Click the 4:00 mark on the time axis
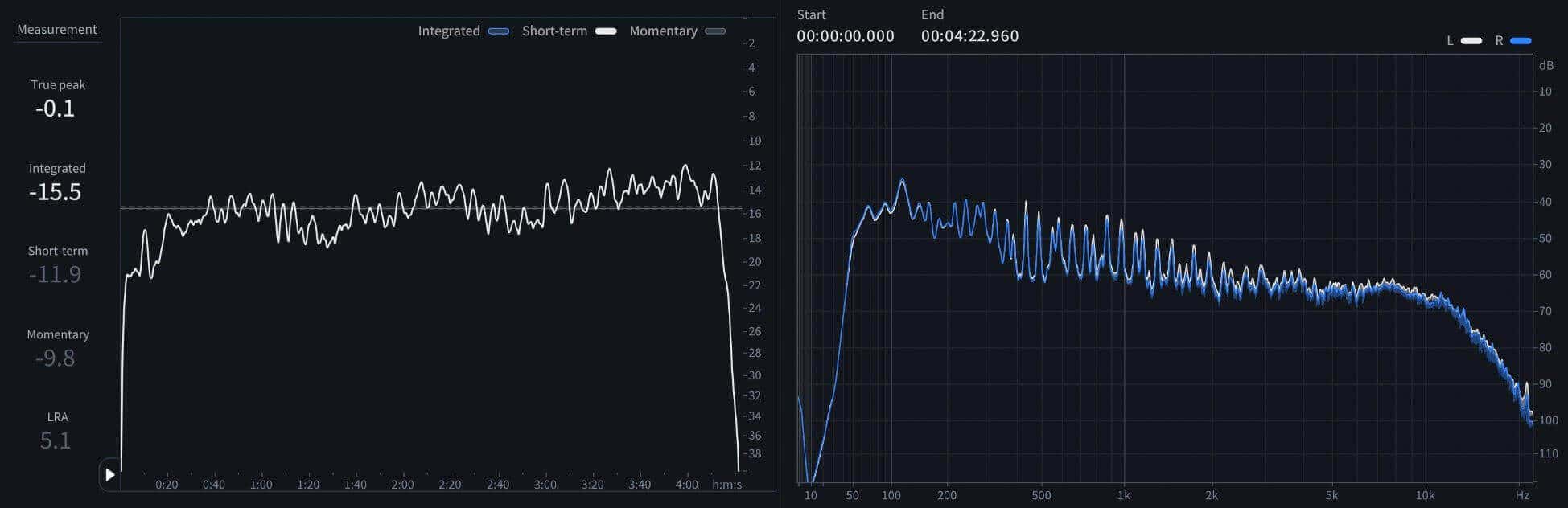This screenshot has width=1568, height=508. pyautogui.click(x=687, y=485)
